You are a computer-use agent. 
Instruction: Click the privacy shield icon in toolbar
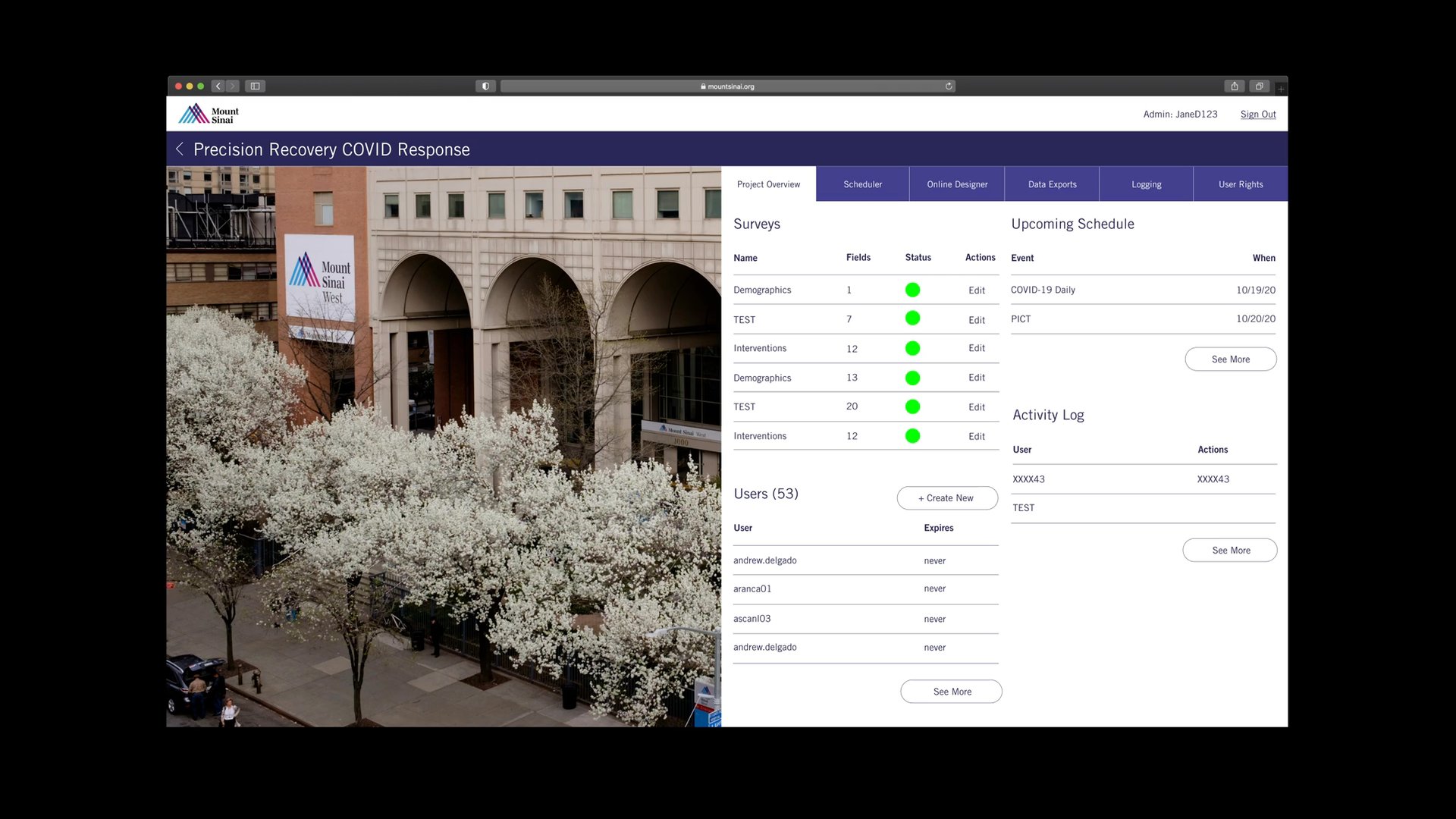click(x=485, y=86)
